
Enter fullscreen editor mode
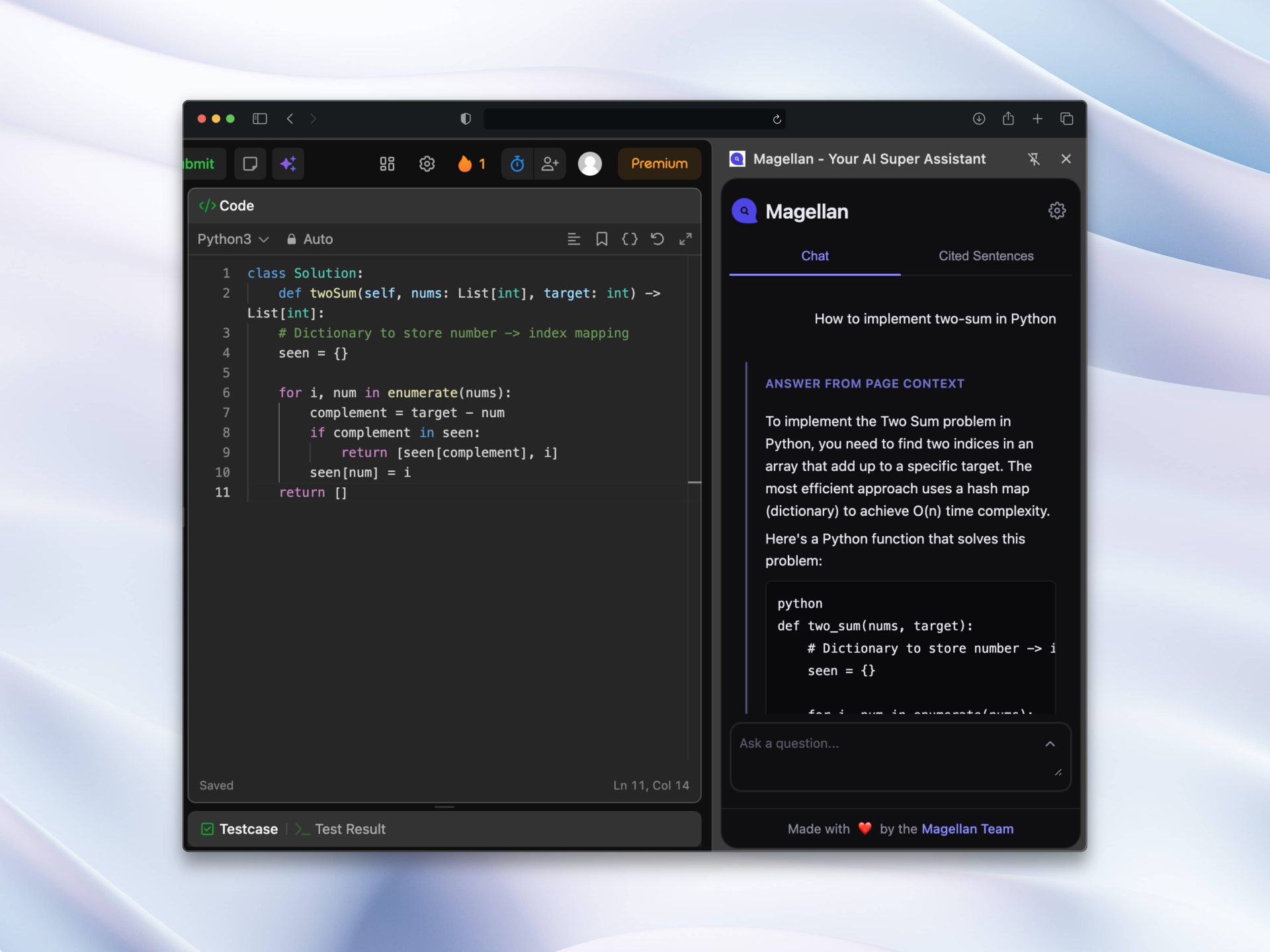coord(685,239)
